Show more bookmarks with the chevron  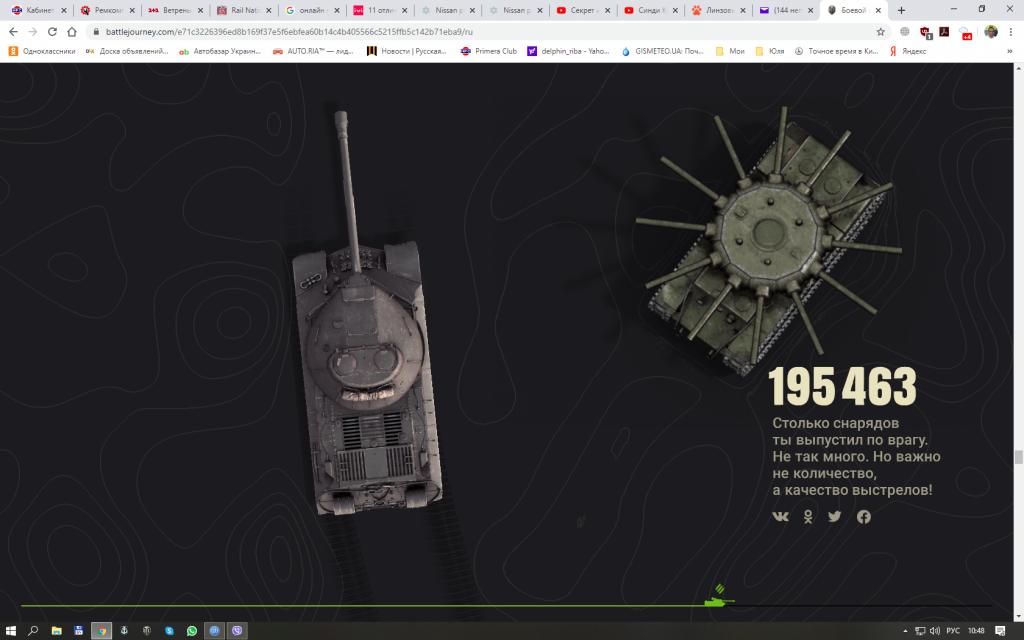pyautogui.click(x=1010, y=51)
